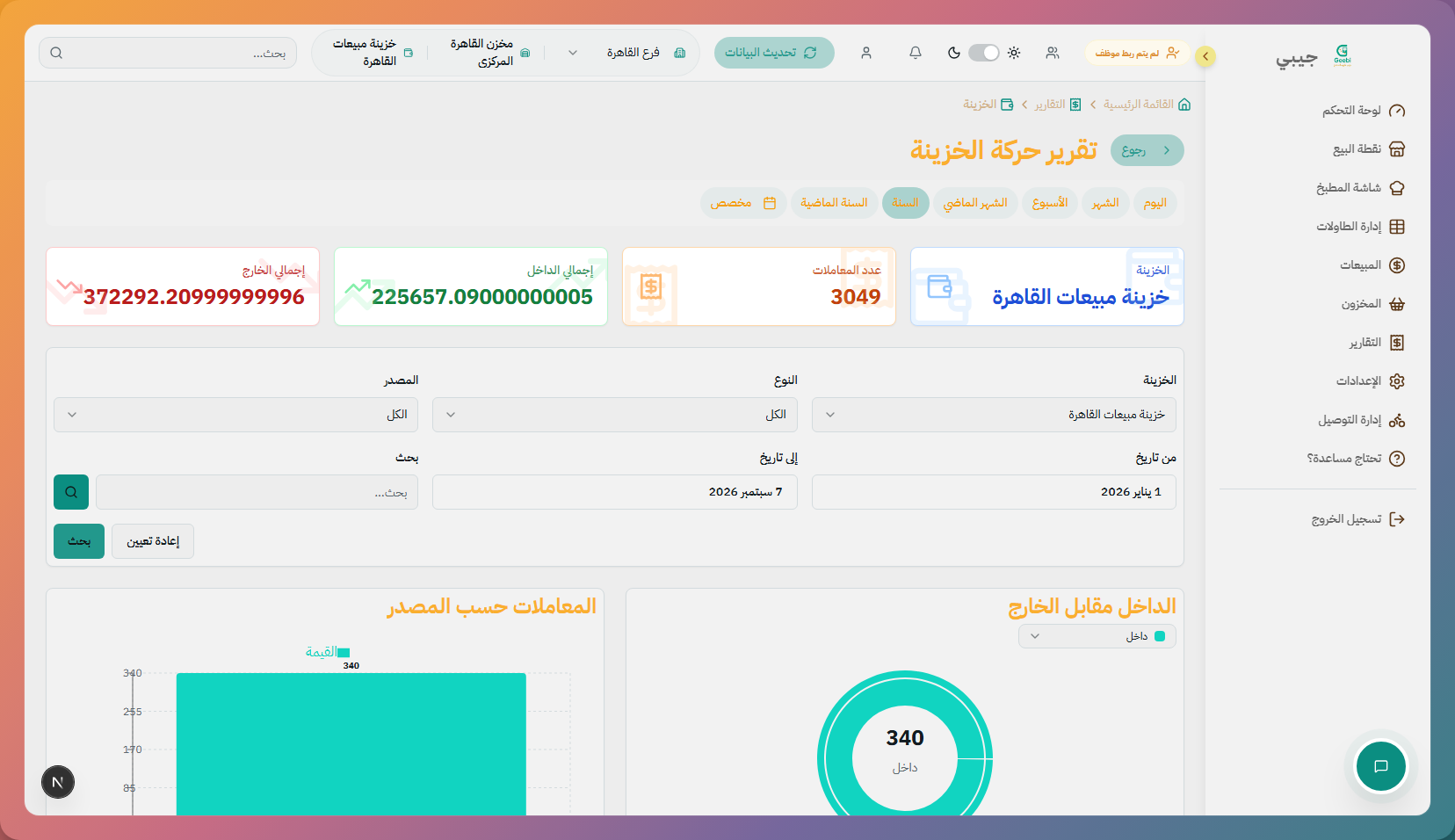Click إعادة تعيين reset button
This screenshot has width=1455, height=840.
153,541
